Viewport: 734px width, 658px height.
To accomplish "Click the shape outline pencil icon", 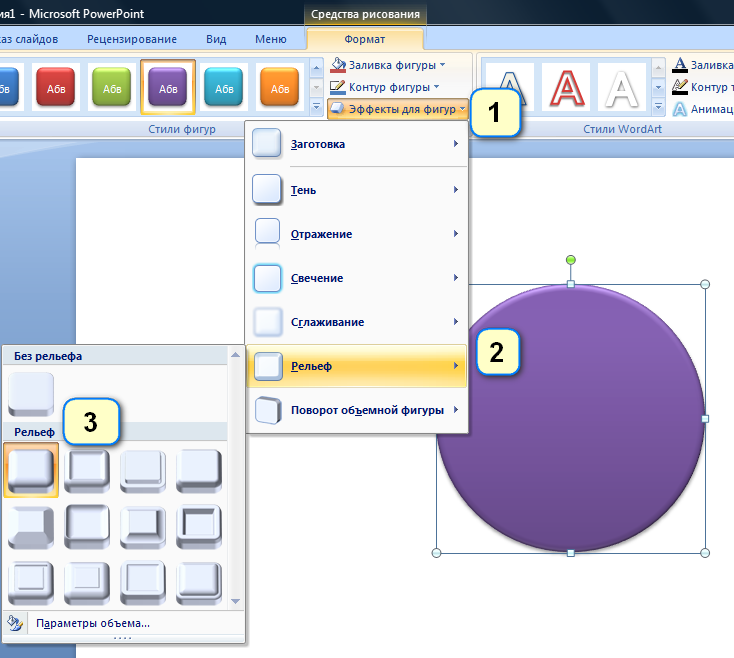I will point(338,87).
